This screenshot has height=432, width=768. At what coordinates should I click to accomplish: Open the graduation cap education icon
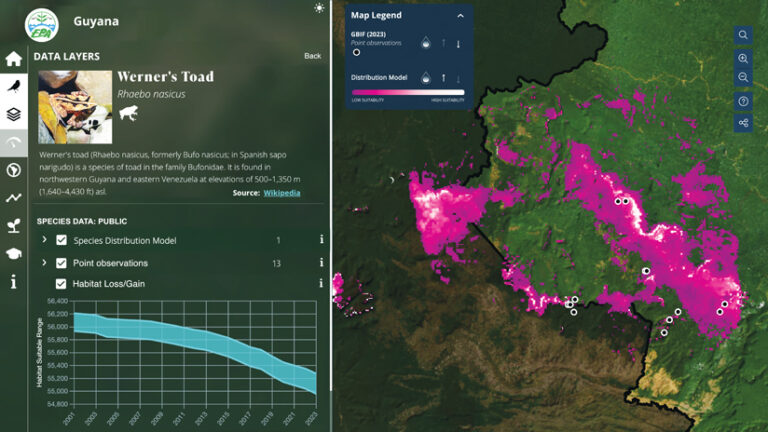click(14, 254)
